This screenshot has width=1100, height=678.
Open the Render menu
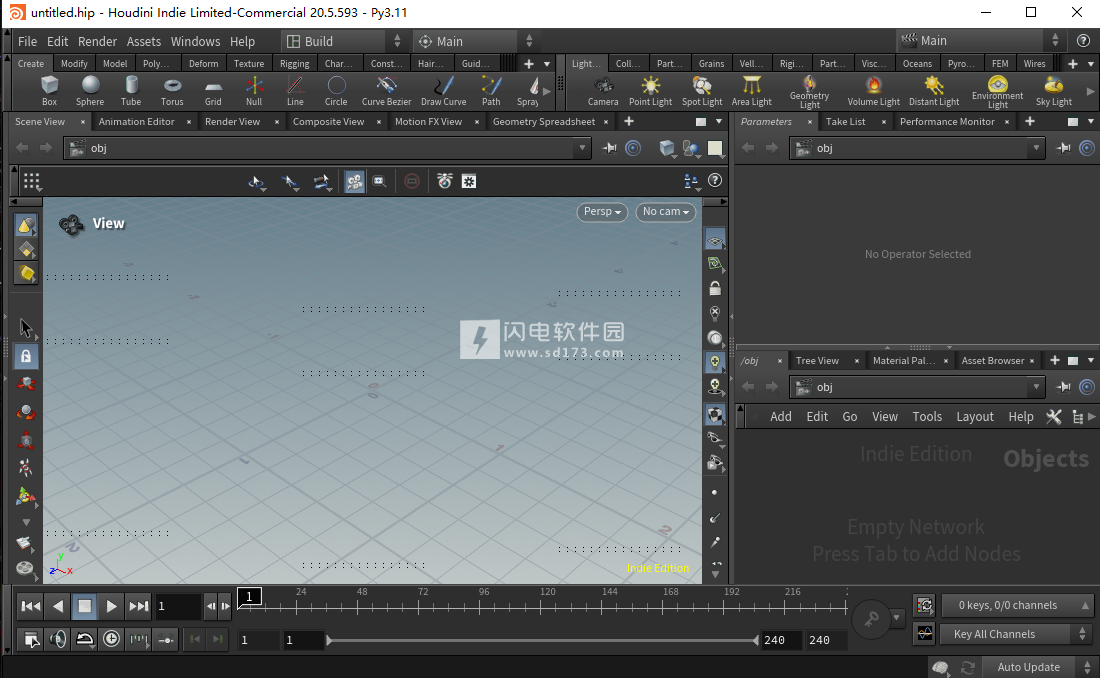point(97,41)
